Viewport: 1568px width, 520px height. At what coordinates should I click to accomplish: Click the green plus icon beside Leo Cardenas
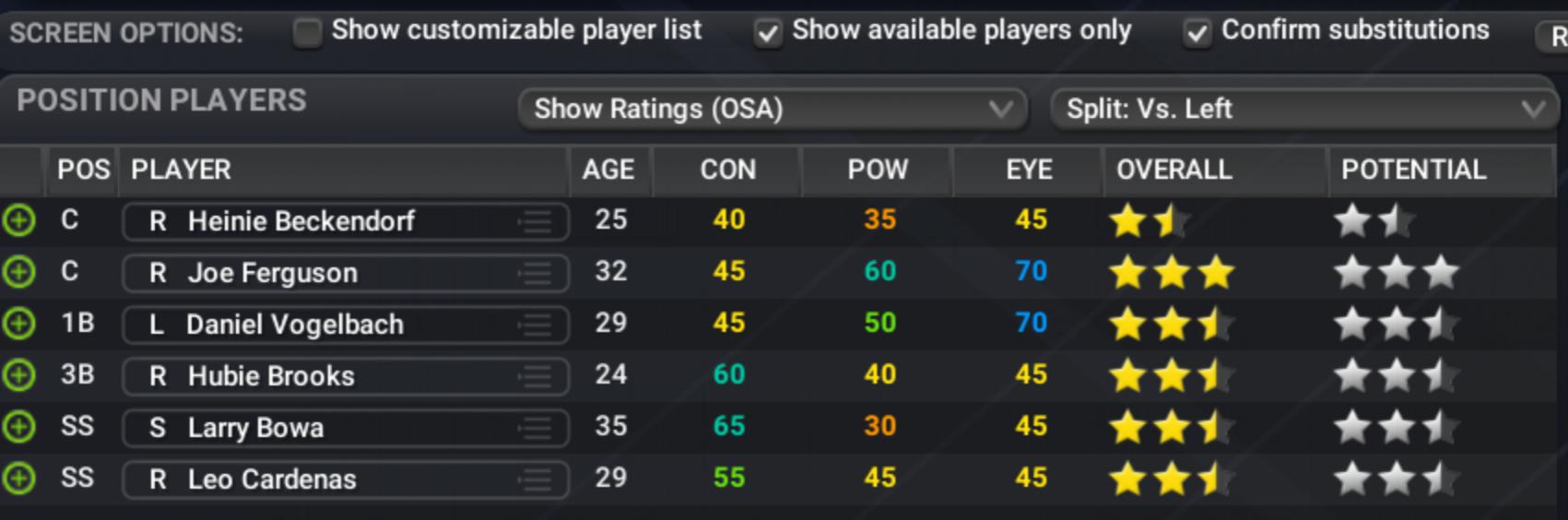click(19, 479)
